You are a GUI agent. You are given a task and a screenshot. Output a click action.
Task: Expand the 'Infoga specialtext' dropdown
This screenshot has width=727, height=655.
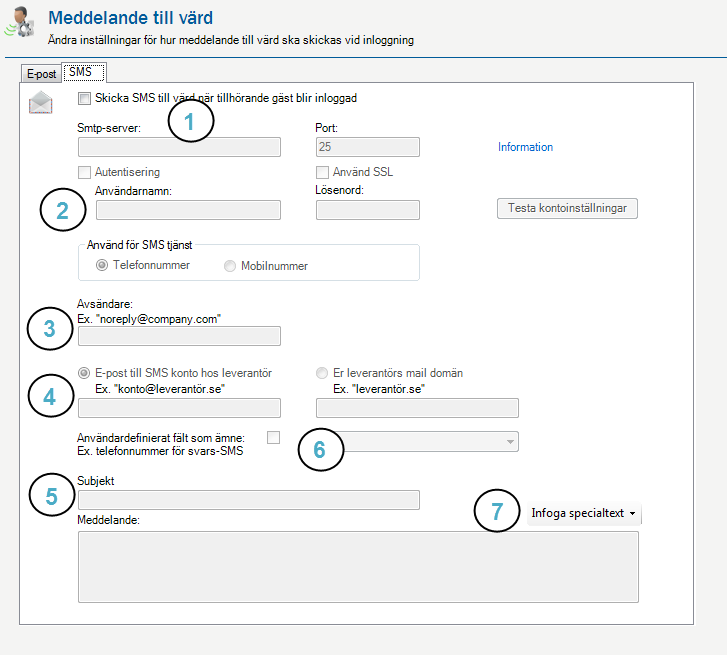[584, 513]
